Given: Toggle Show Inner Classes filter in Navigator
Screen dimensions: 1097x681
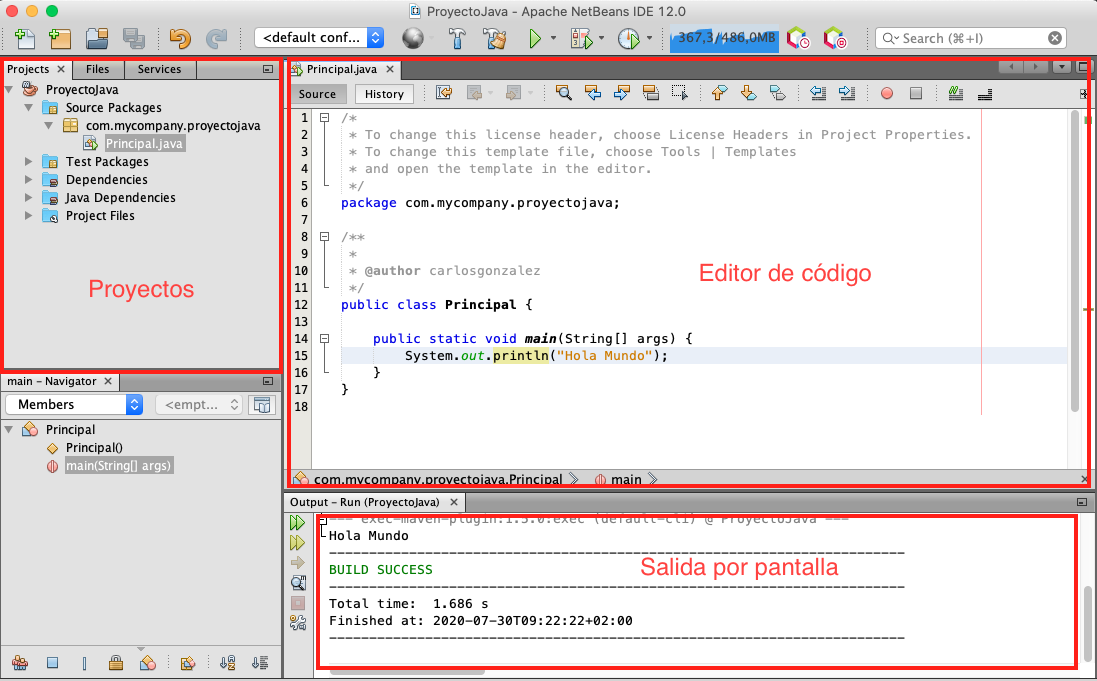Looking at the screenshot, I should coord(148,663).
